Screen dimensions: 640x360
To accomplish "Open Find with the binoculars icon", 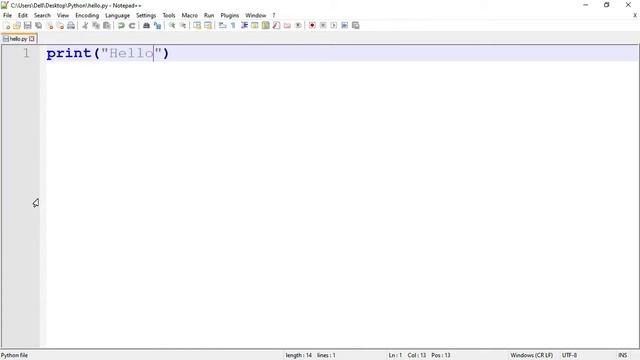I will (146, 25).
